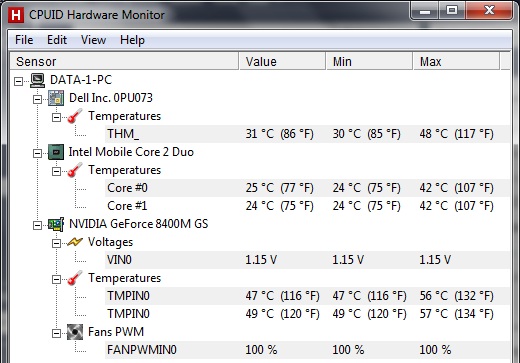Close the CPUID Hardware Monitor window

489,10
